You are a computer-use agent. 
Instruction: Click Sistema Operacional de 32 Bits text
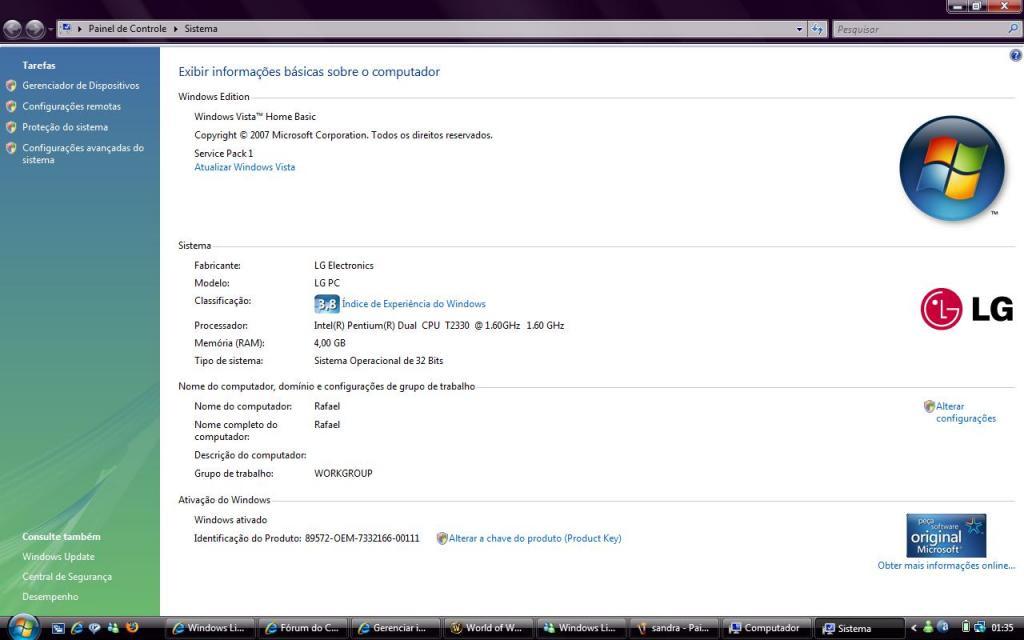(x=378, y=360)
